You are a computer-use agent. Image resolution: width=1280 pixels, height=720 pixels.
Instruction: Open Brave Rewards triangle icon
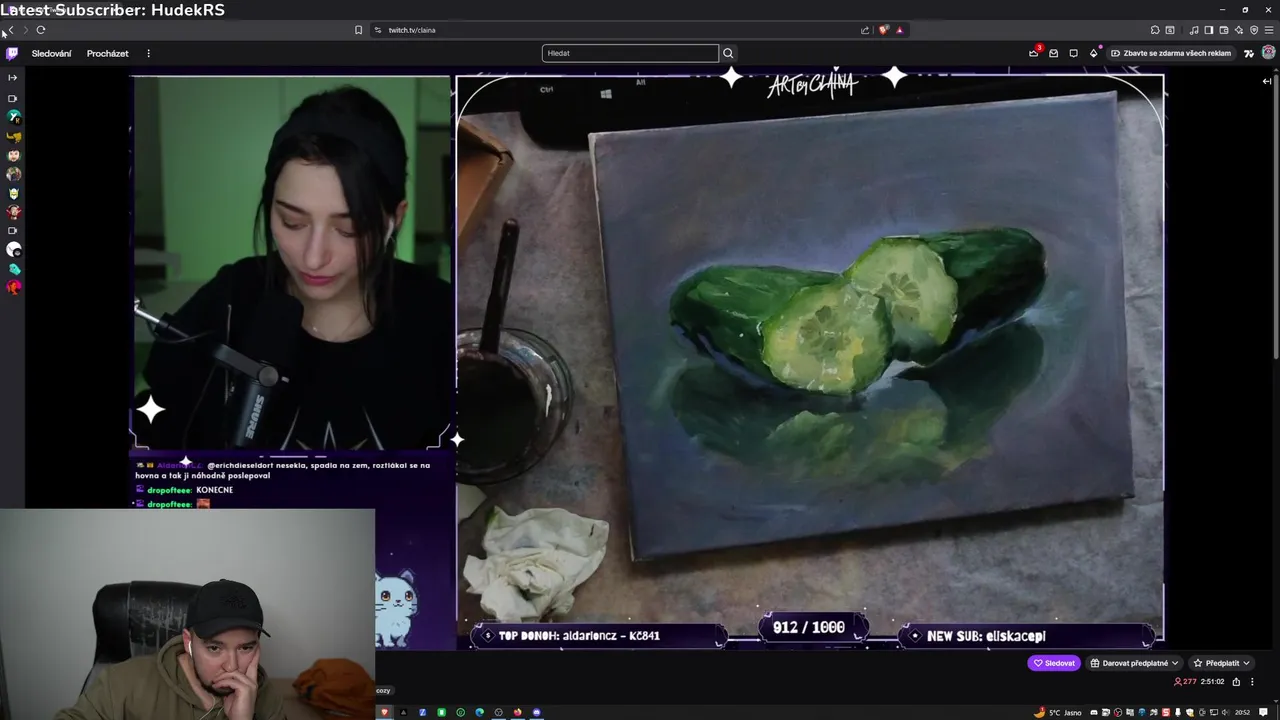pyautogui.click(x=899, y=30)
